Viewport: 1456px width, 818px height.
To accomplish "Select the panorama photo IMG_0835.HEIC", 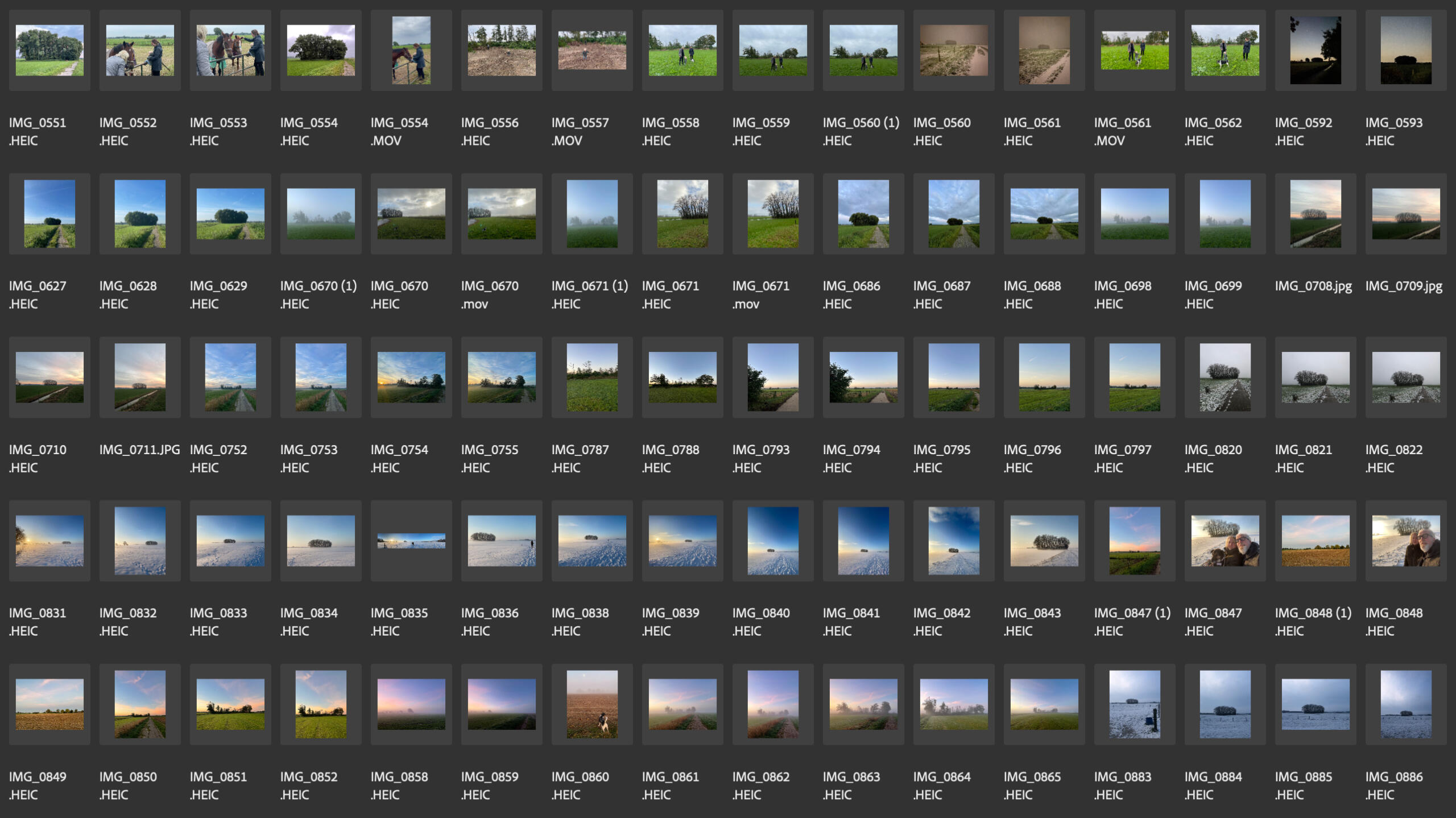I will 411,541.
